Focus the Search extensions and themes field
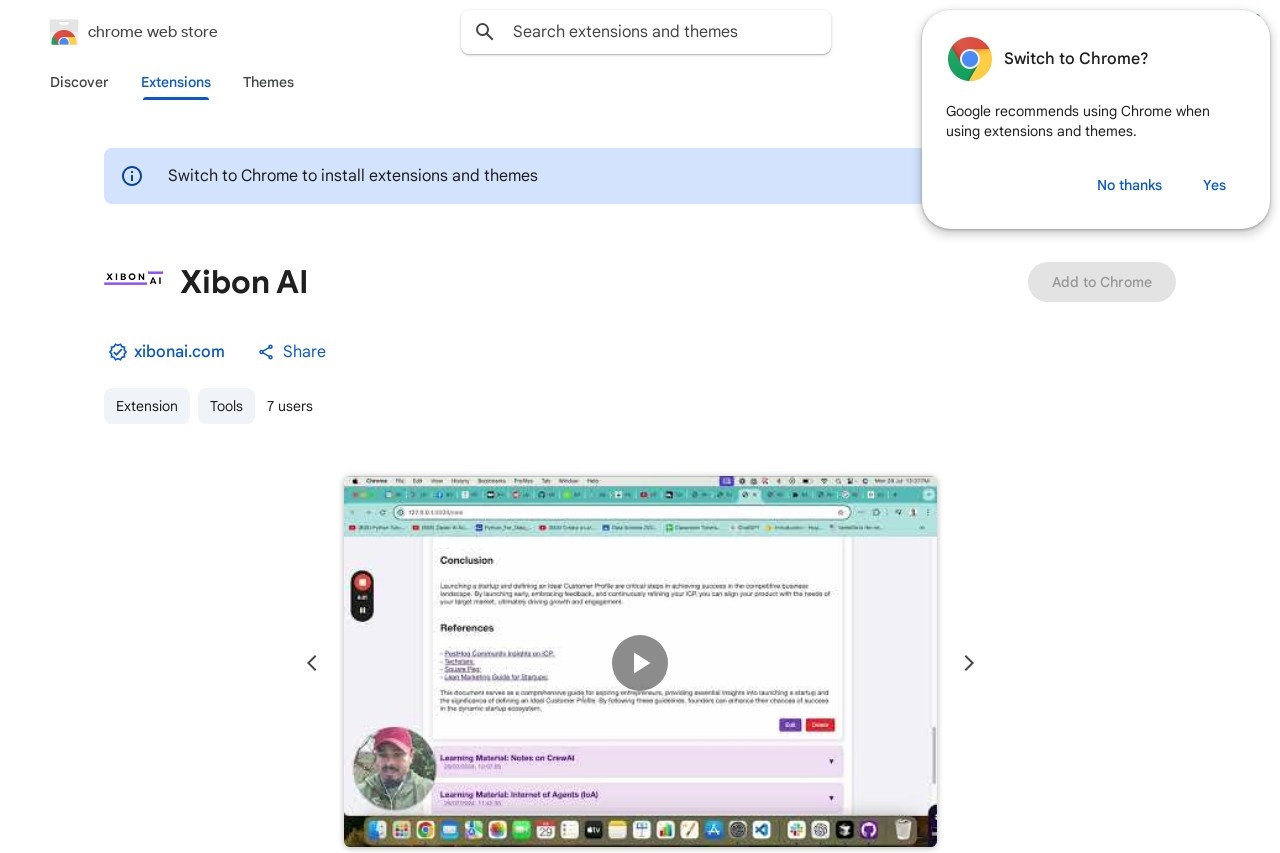1280x853 pixels. click(646, 32)
